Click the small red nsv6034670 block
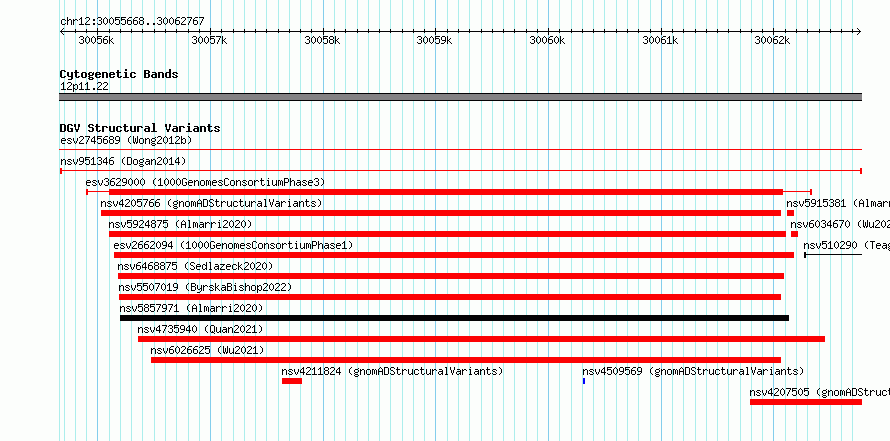This screenshot has height=441, width=890. [x=794, y=234]
